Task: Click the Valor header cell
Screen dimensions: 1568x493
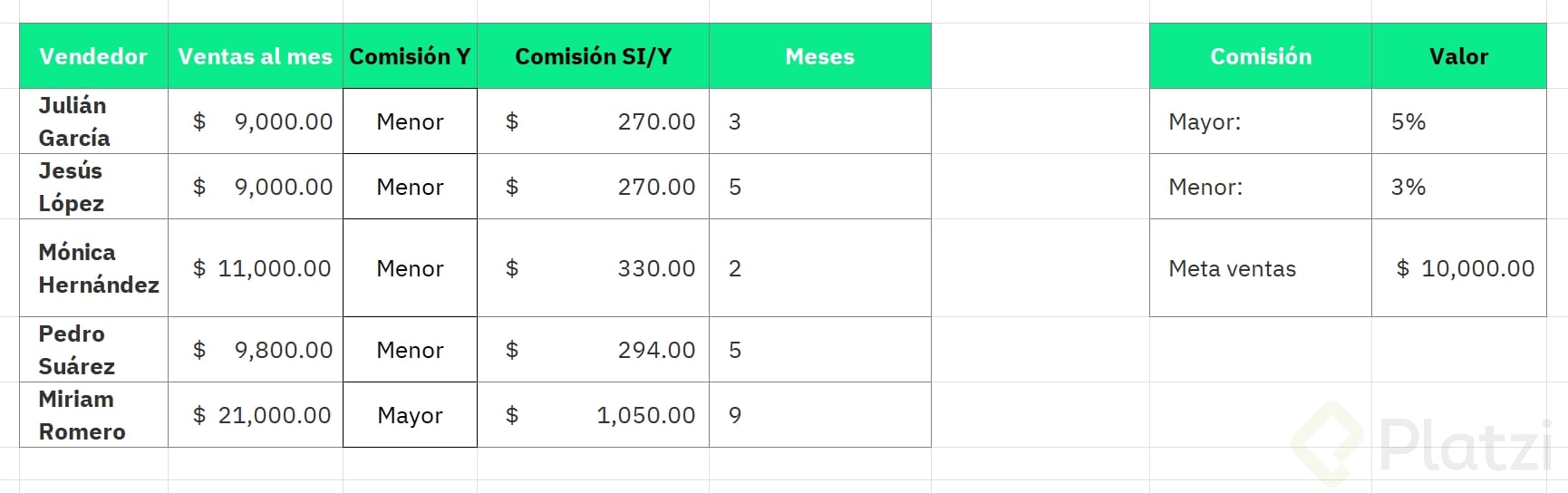Action: coord(1458,56)
